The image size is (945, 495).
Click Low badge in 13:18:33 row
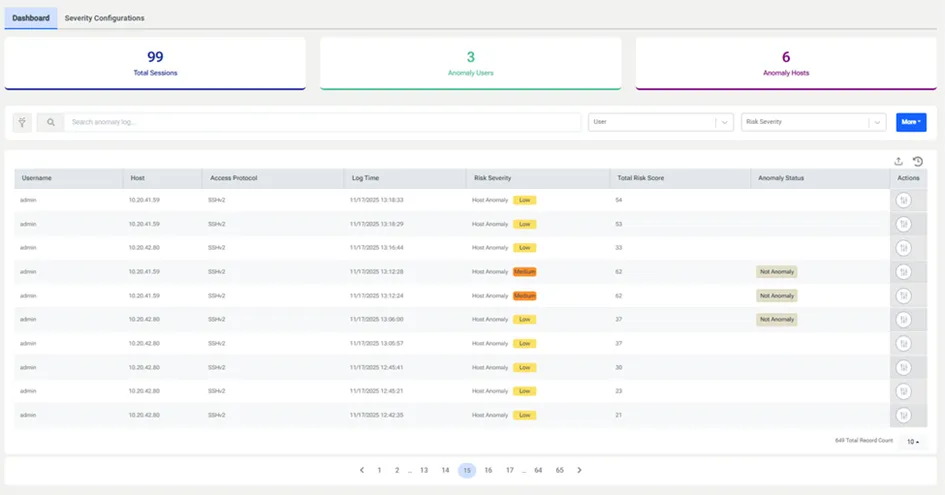(524, 200)
